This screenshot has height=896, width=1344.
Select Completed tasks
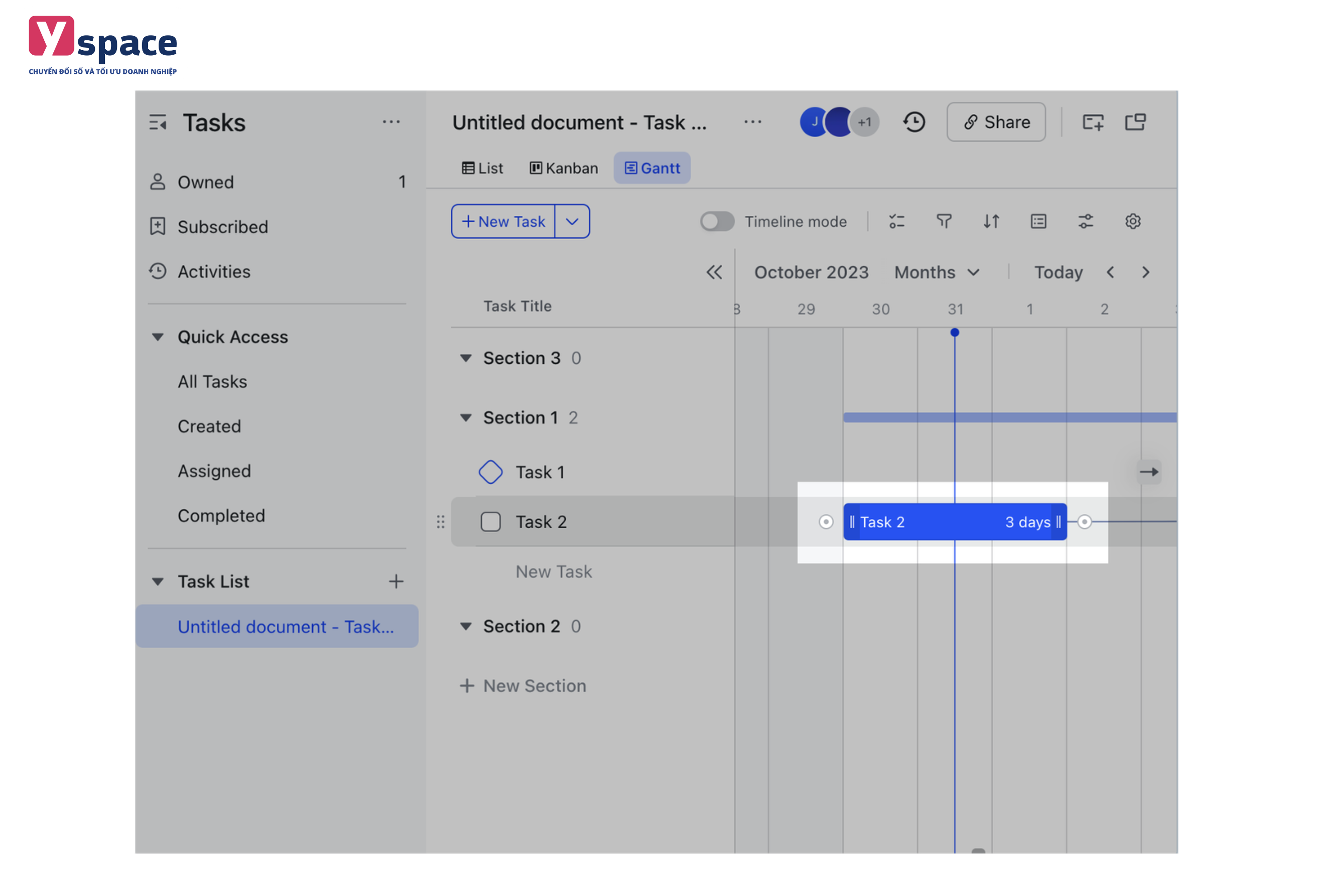[221, 516]
